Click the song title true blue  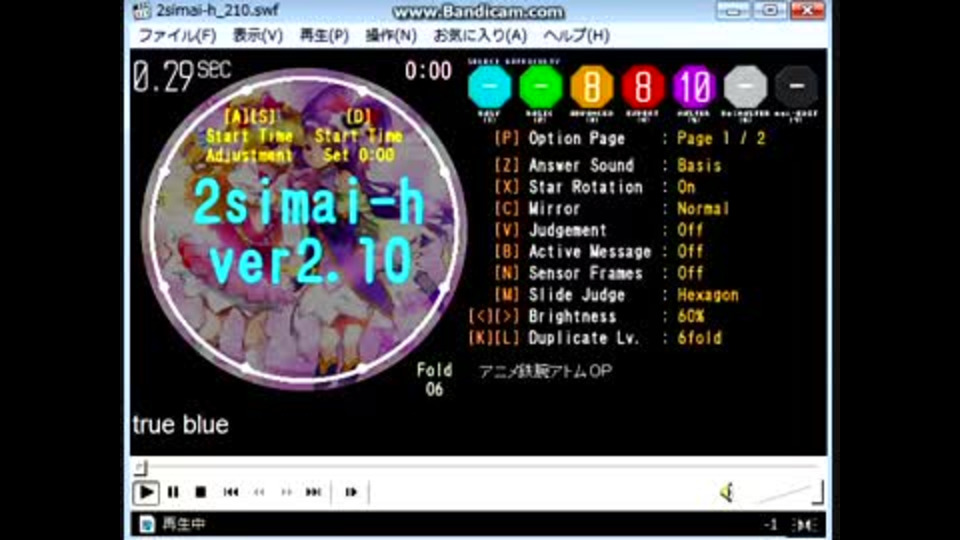point(181,425)
